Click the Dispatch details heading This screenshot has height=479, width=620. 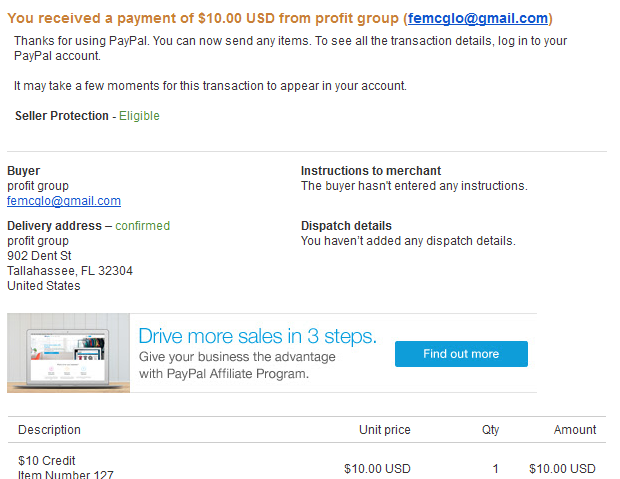346,225
